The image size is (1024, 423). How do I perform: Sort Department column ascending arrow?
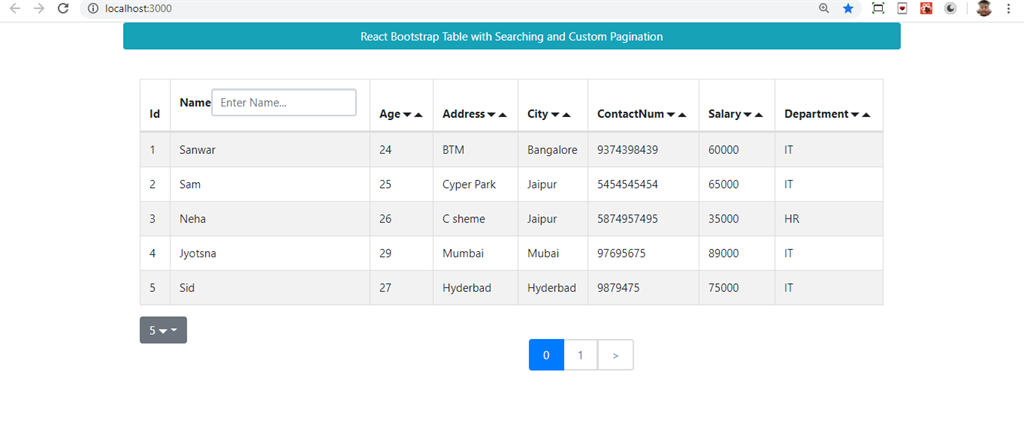(x=866, y=115)
